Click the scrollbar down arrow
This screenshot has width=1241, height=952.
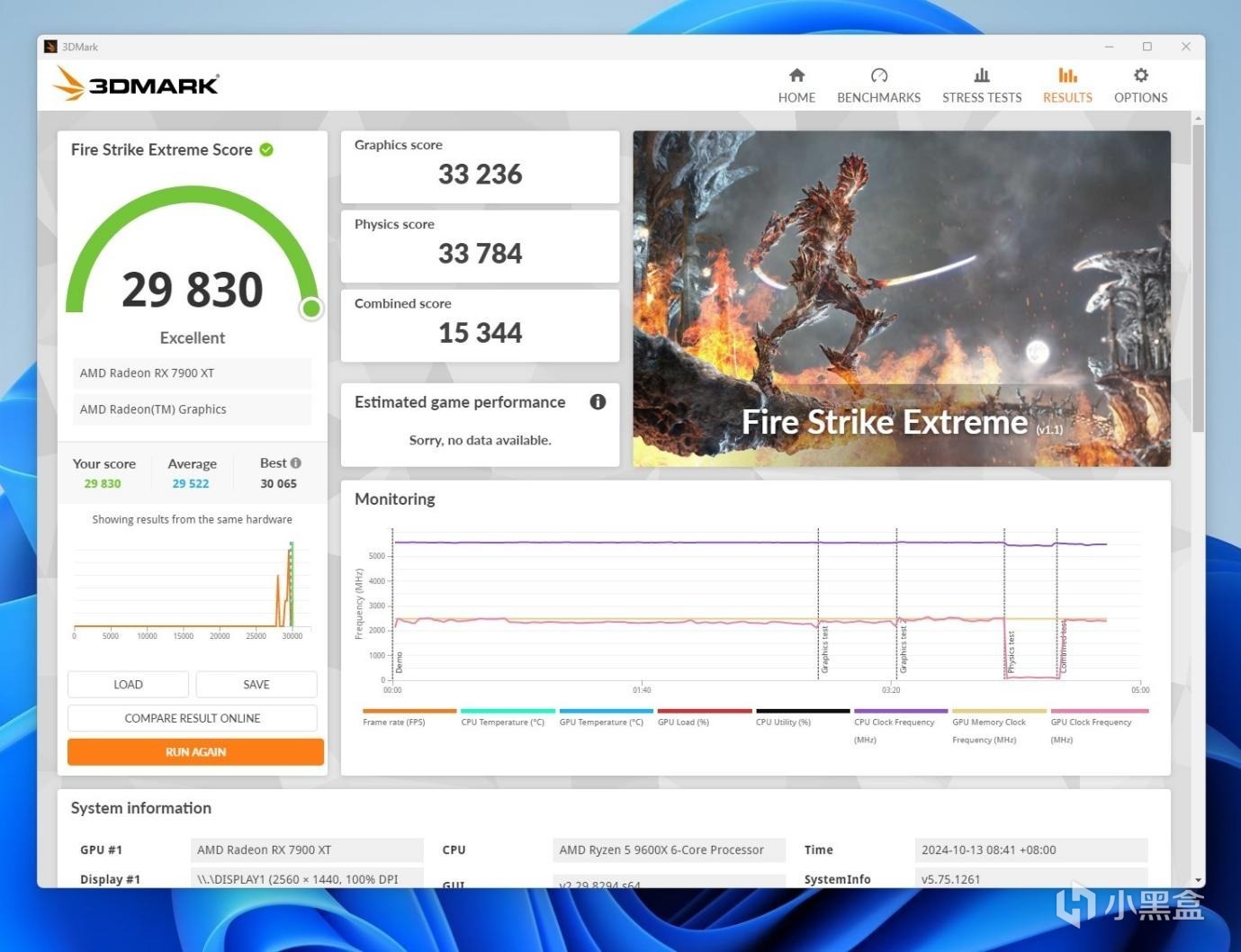1198,880
